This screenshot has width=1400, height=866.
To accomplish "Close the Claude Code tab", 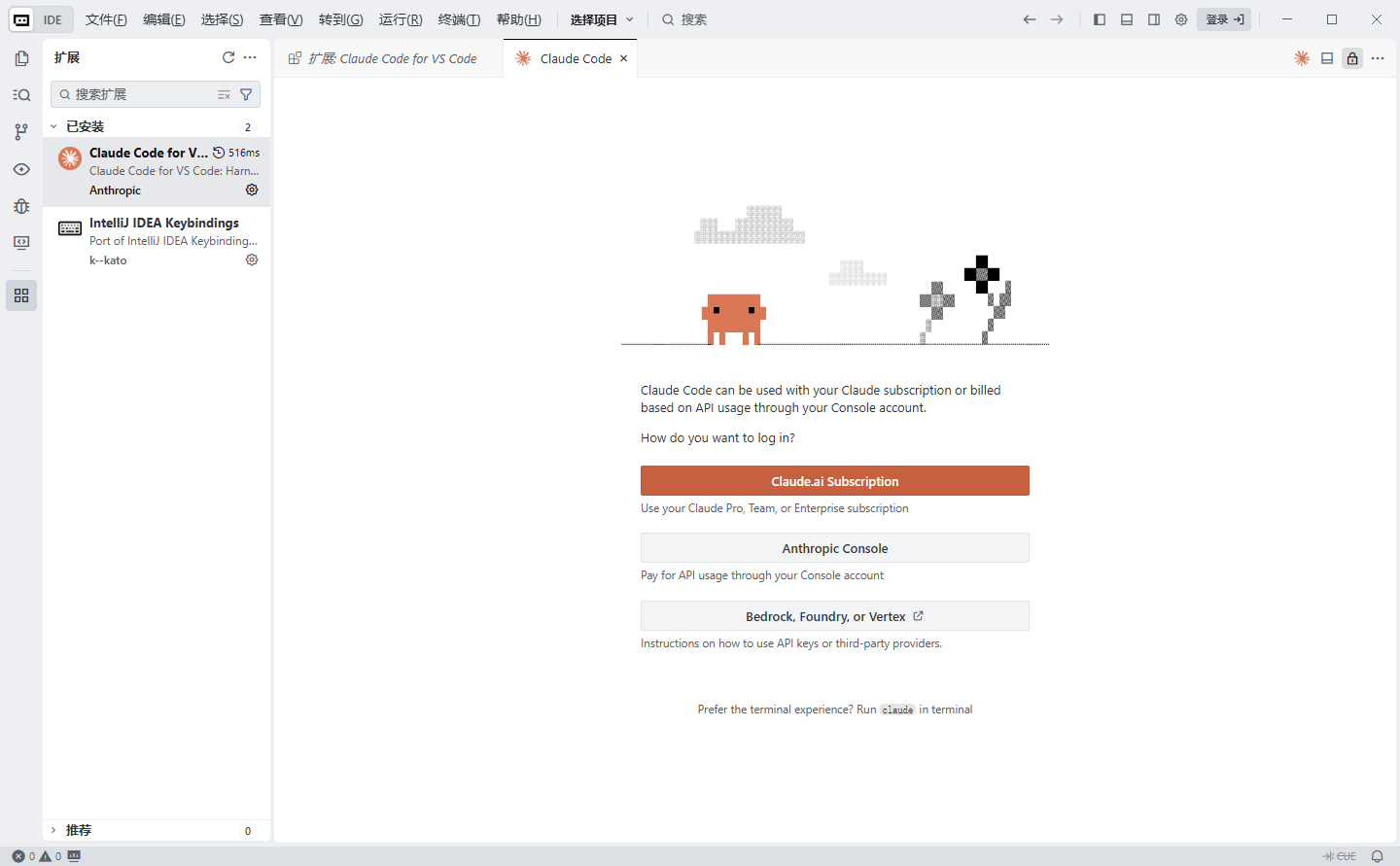I will (624, 58).
